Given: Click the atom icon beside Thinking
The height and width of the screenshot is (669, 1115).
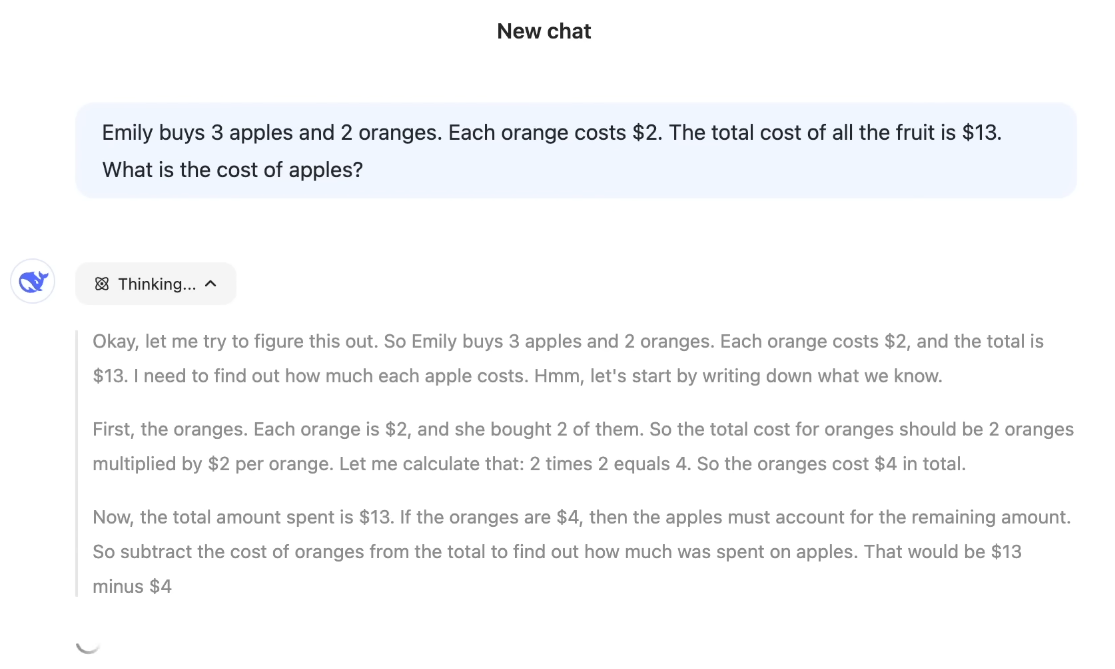Looking at the screenshot, I should coord(101,284).
